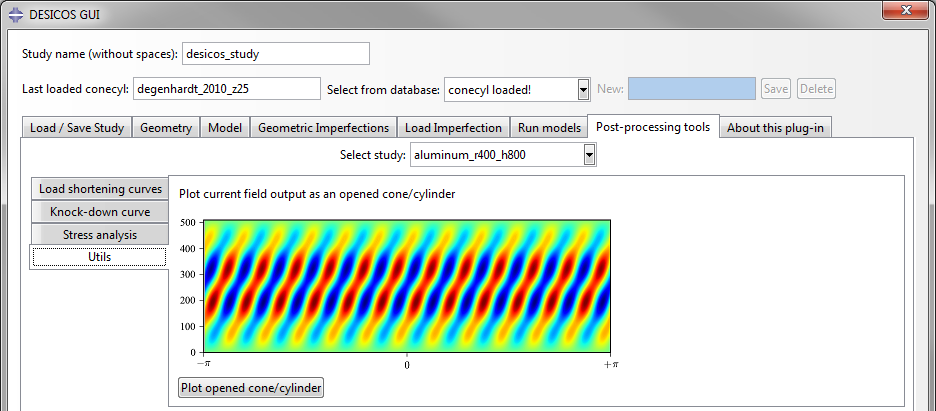This screenshot has height=411, width=936.
Task: Switch to the Stress analysis side tab
Action: [x=100, y=235]
